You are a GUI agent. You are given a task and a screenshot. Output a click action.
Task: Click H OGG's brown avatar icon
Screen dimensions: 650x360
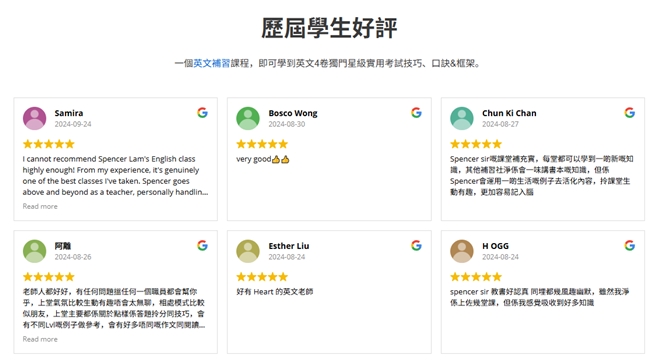click(462, 251)
